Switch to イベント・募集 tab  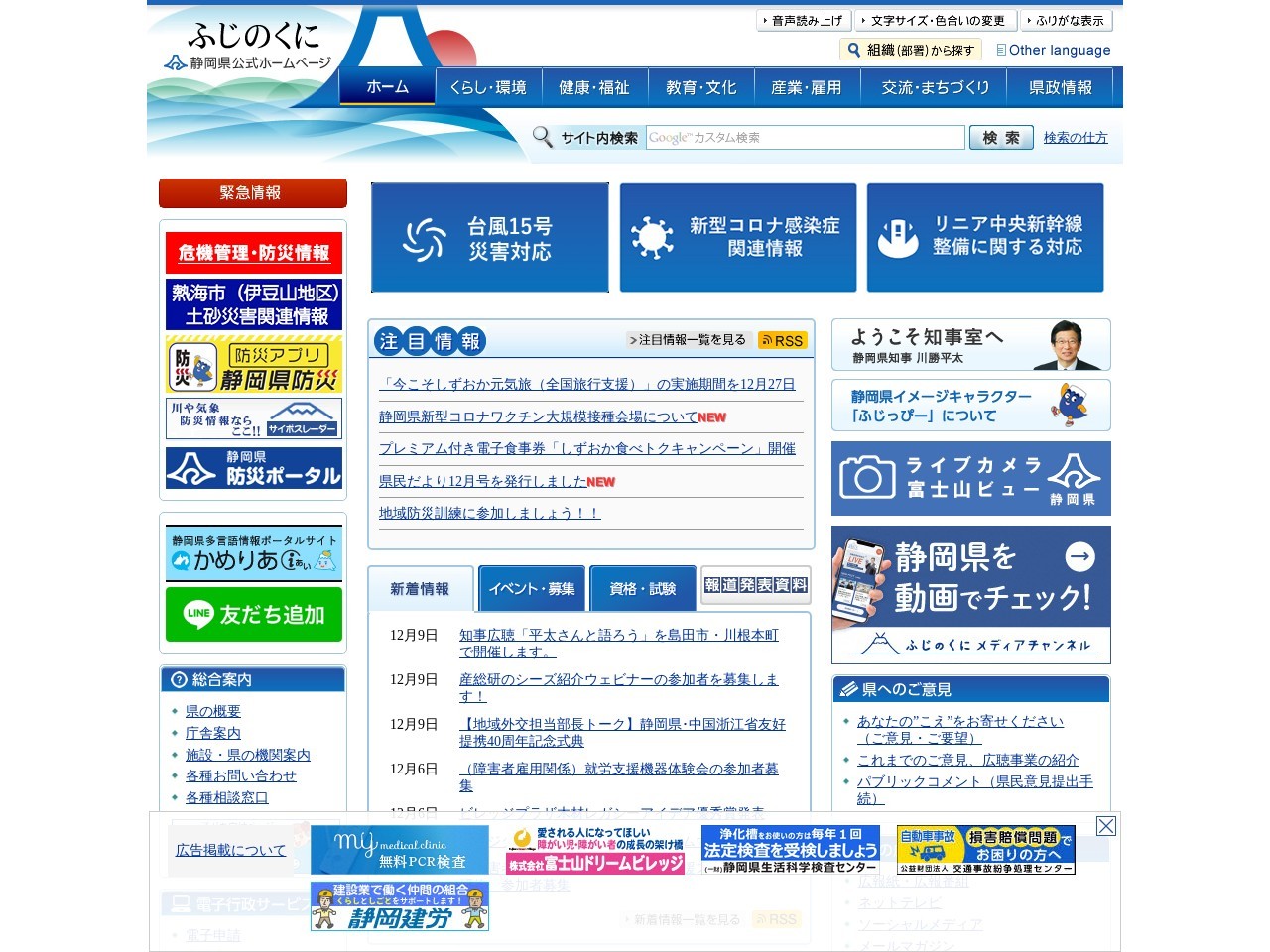coord(532,589)
